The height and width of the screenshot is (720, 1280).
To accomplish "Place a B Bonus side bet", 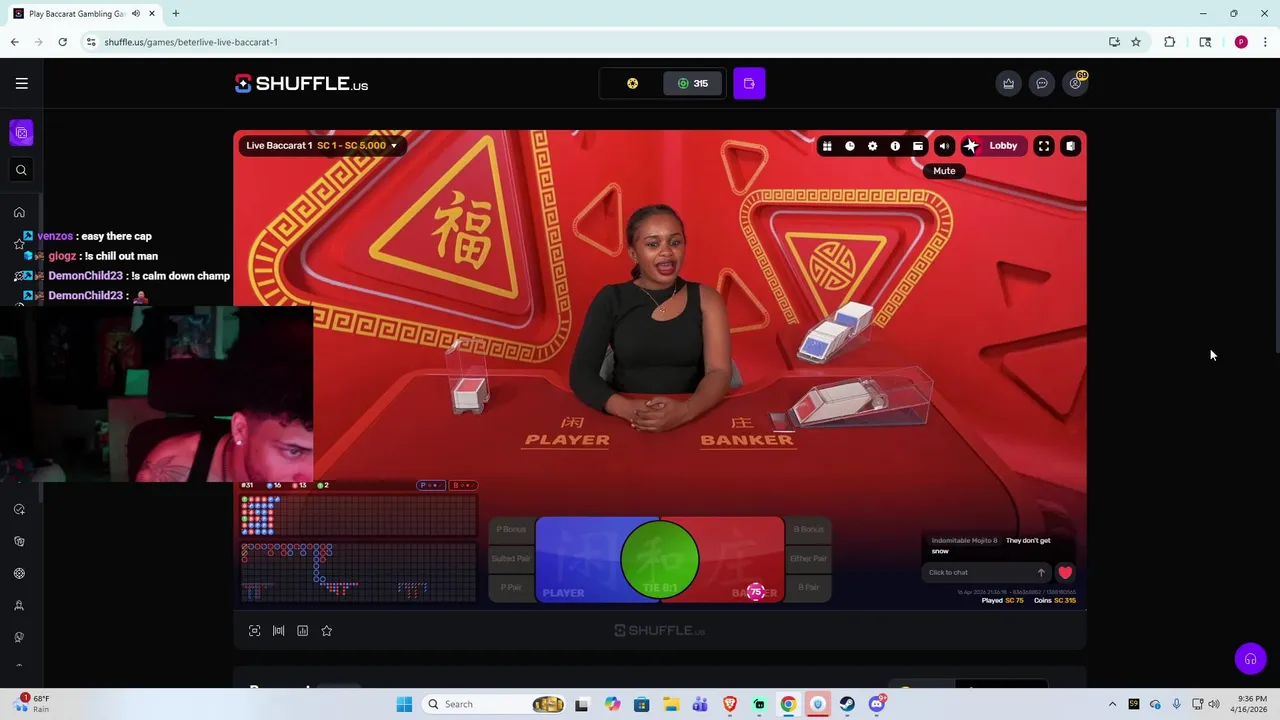I will point(808,529).
